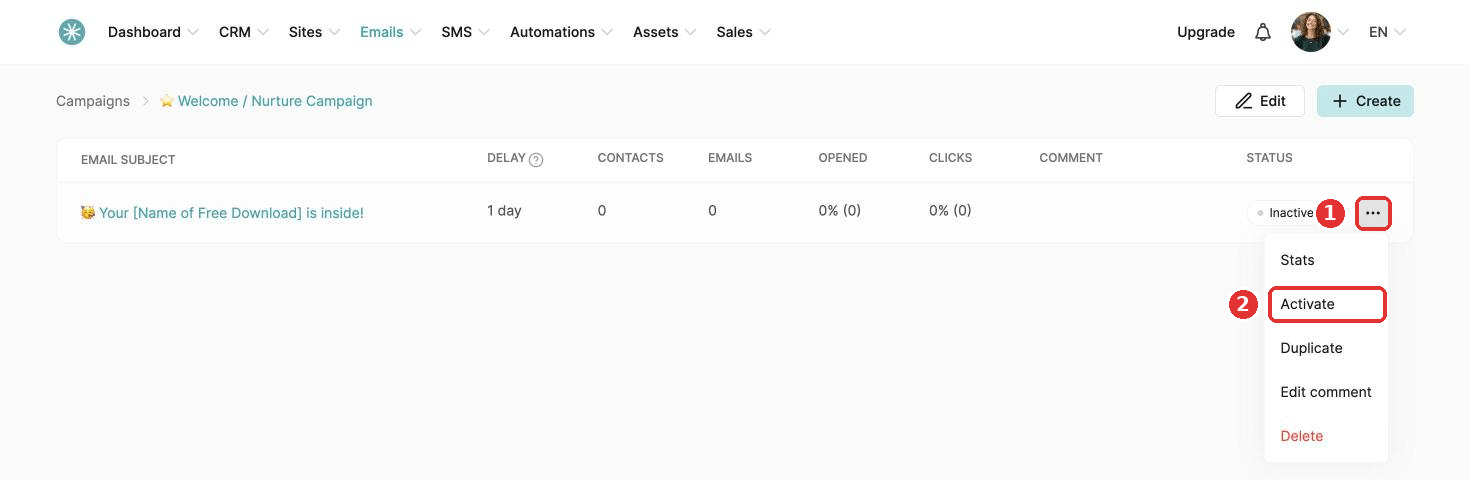Click the CONTACTS column header
This screenshot has height=480, width=1470.
click(x=630, y=158)
